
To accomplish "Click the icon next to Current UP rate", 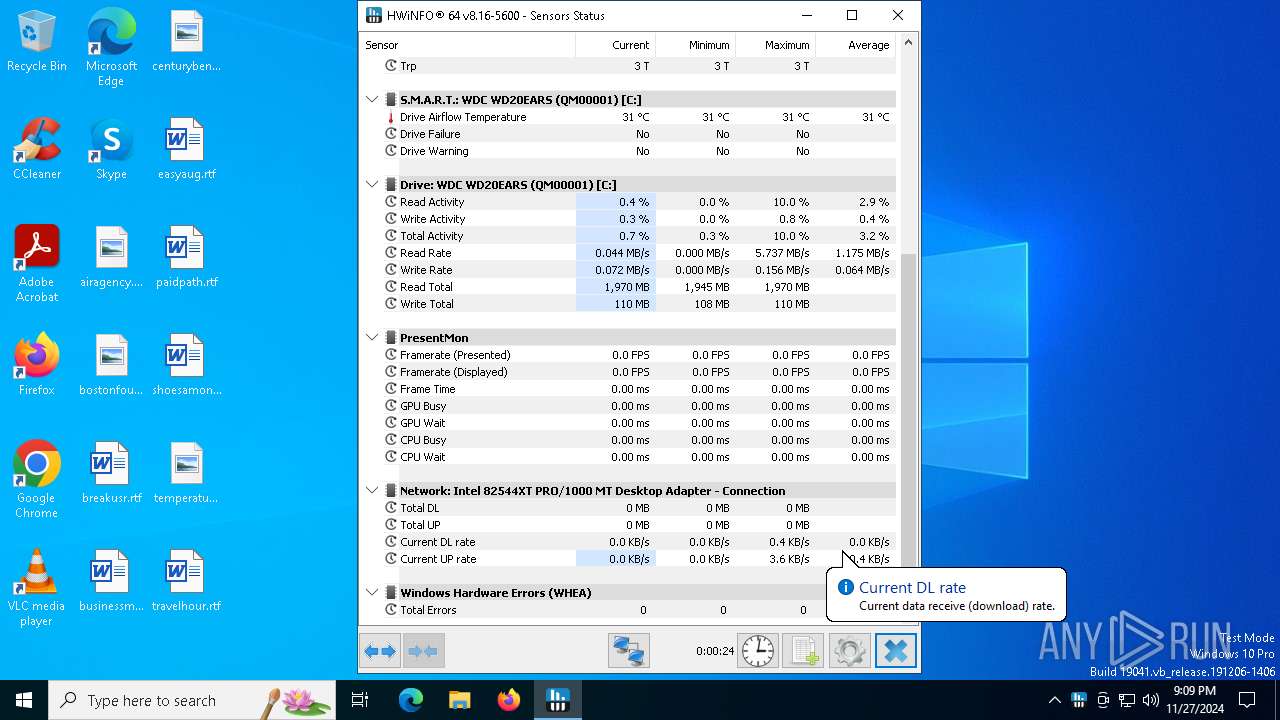I will coord(391,559).
